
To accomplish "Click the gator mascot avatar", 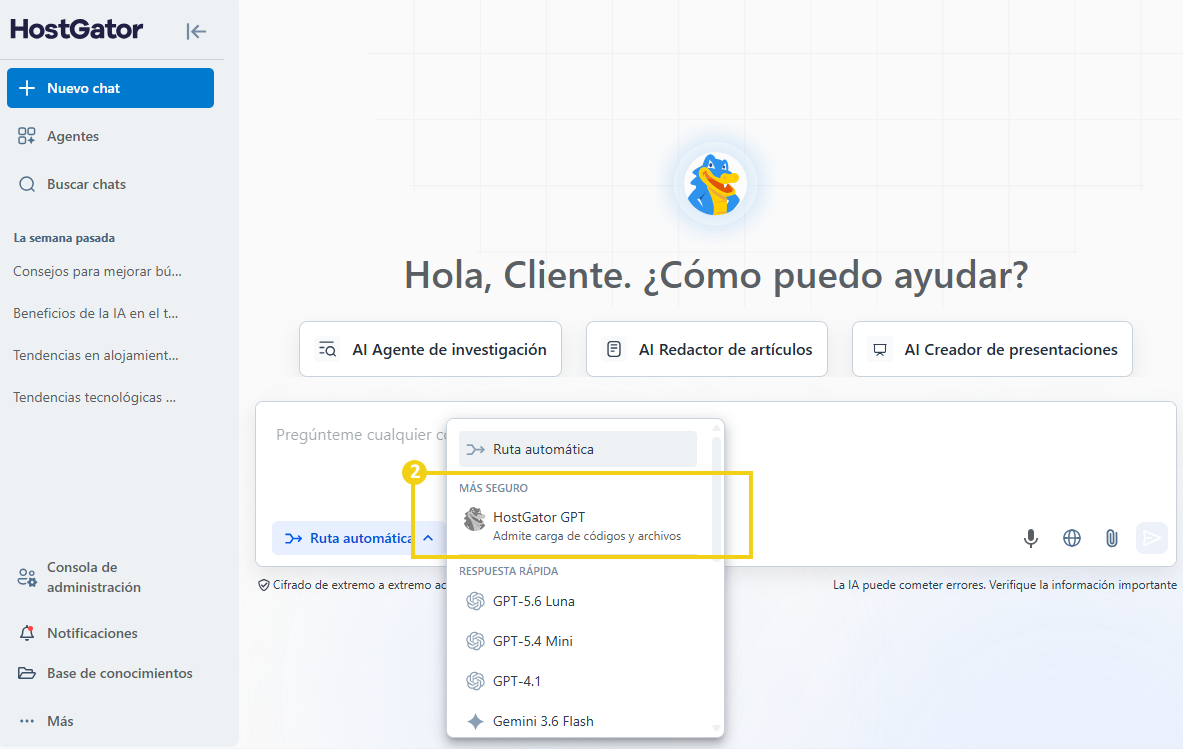I will 714,184.
